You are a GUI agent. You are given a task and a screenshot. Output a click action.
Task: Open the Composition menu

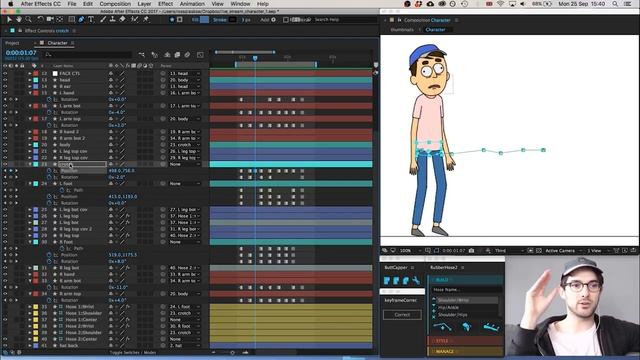(x=115, y=4)
